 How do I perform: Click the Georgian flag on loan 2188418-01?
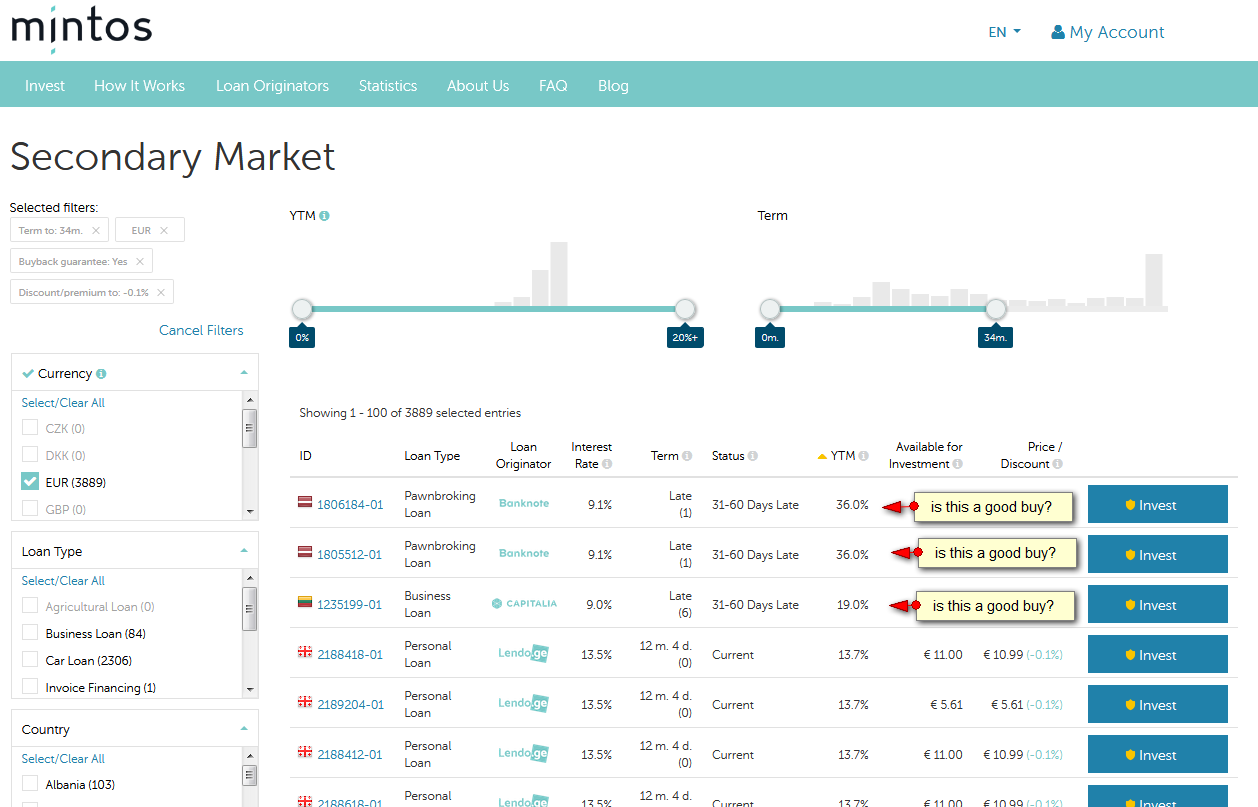(x=305, y=654)
